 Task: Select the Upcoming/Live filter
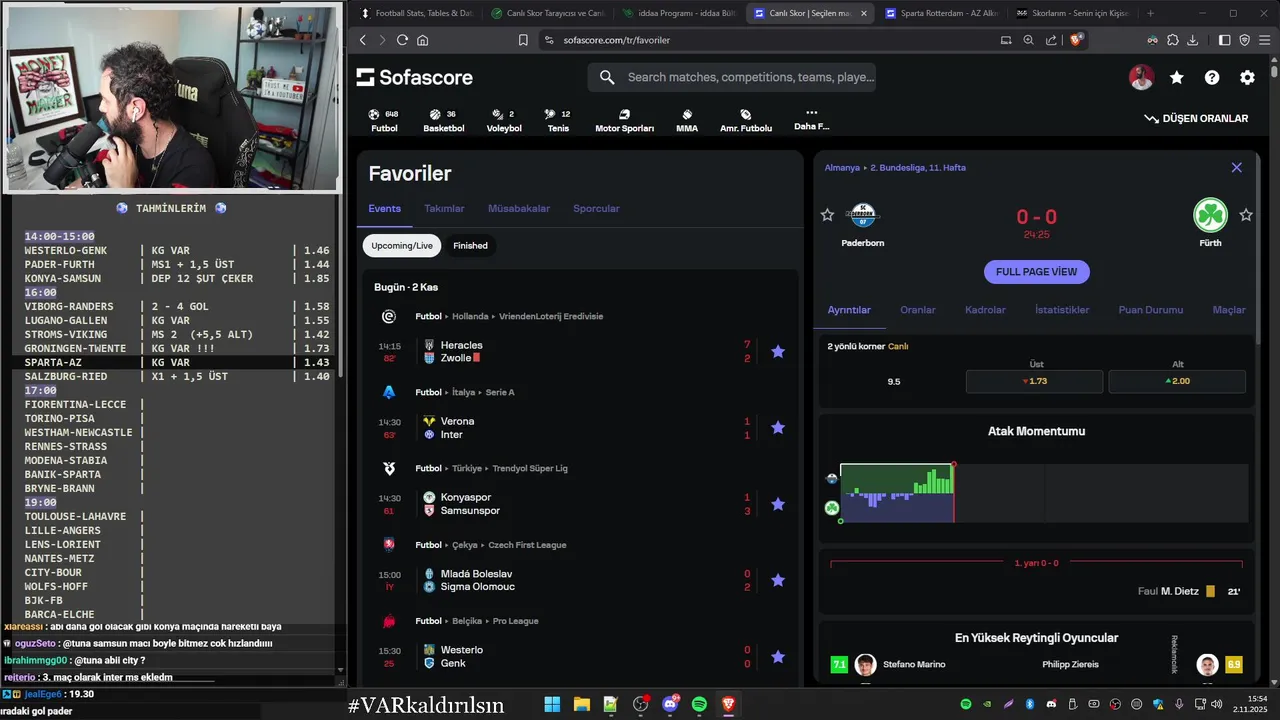[x=402, y=245]
